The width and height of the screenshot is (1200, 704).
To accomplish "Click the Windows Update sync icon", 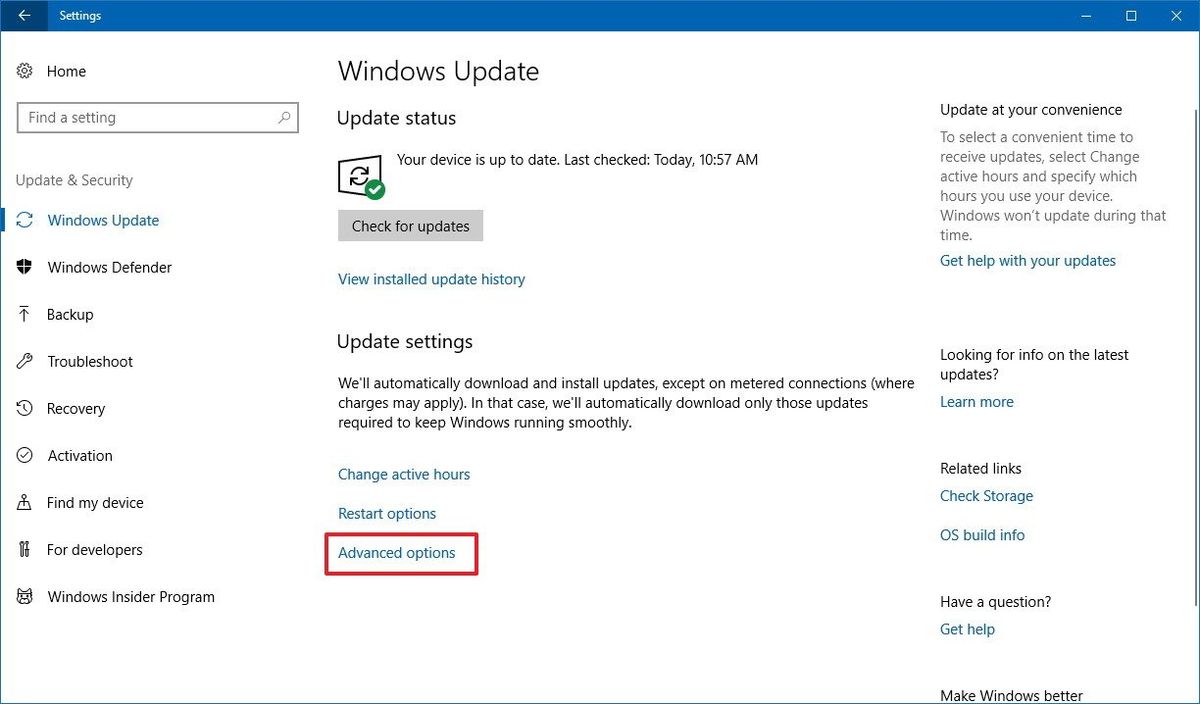I will click(24, 220).
